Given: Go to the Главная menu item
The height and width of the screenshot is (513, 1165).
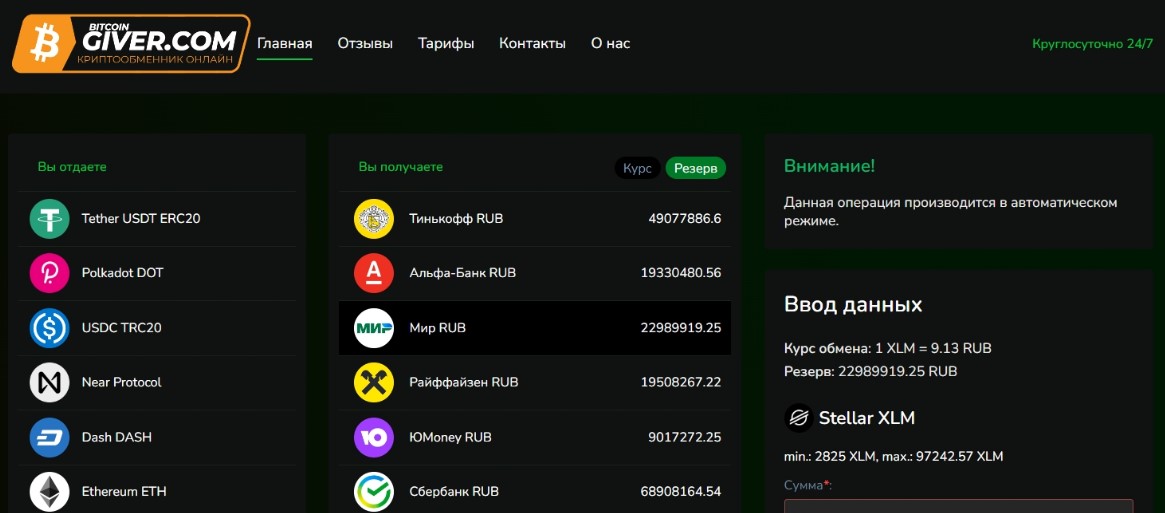Looking at the screenshot, I should click(285, 44).
